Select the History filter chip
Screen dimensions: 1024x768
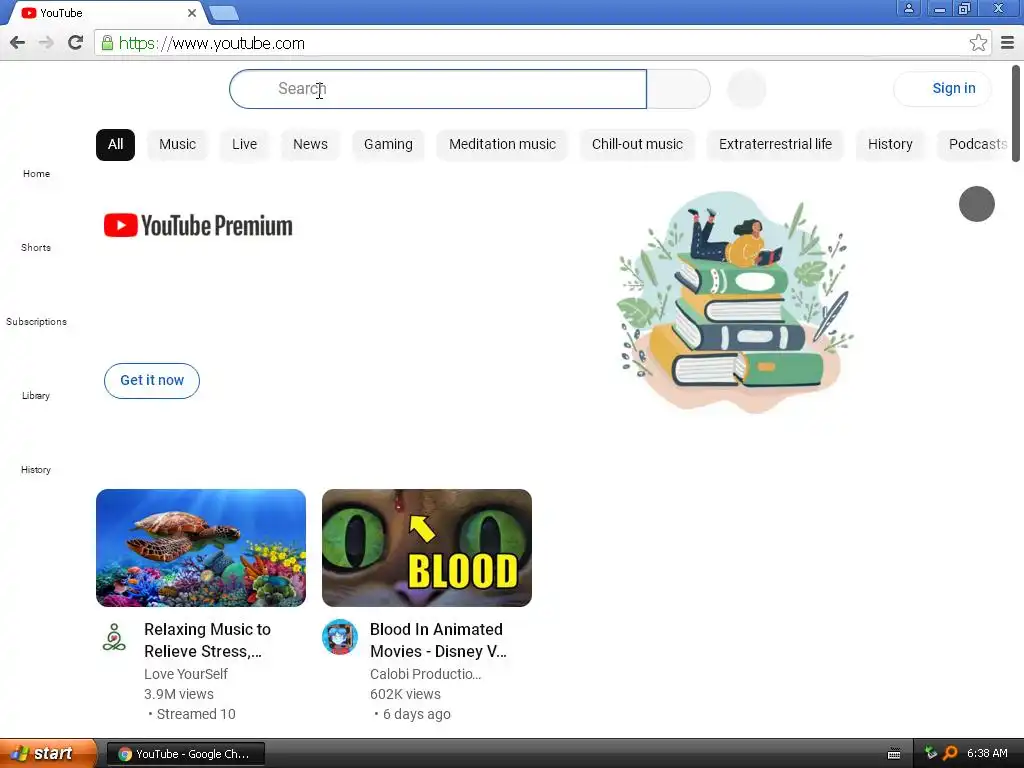click(890, 144)
